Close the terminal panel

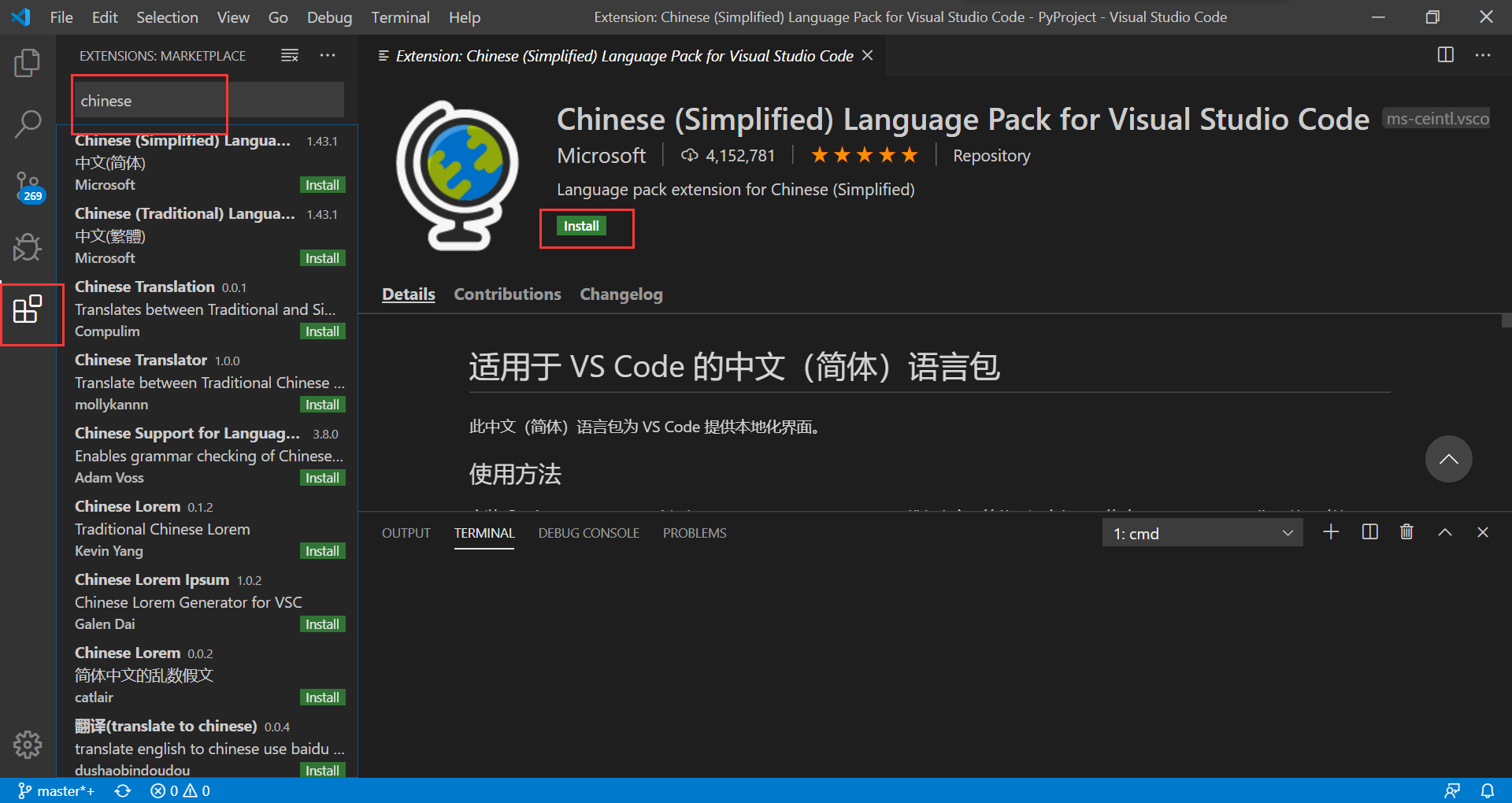[x=1483, y=532]
